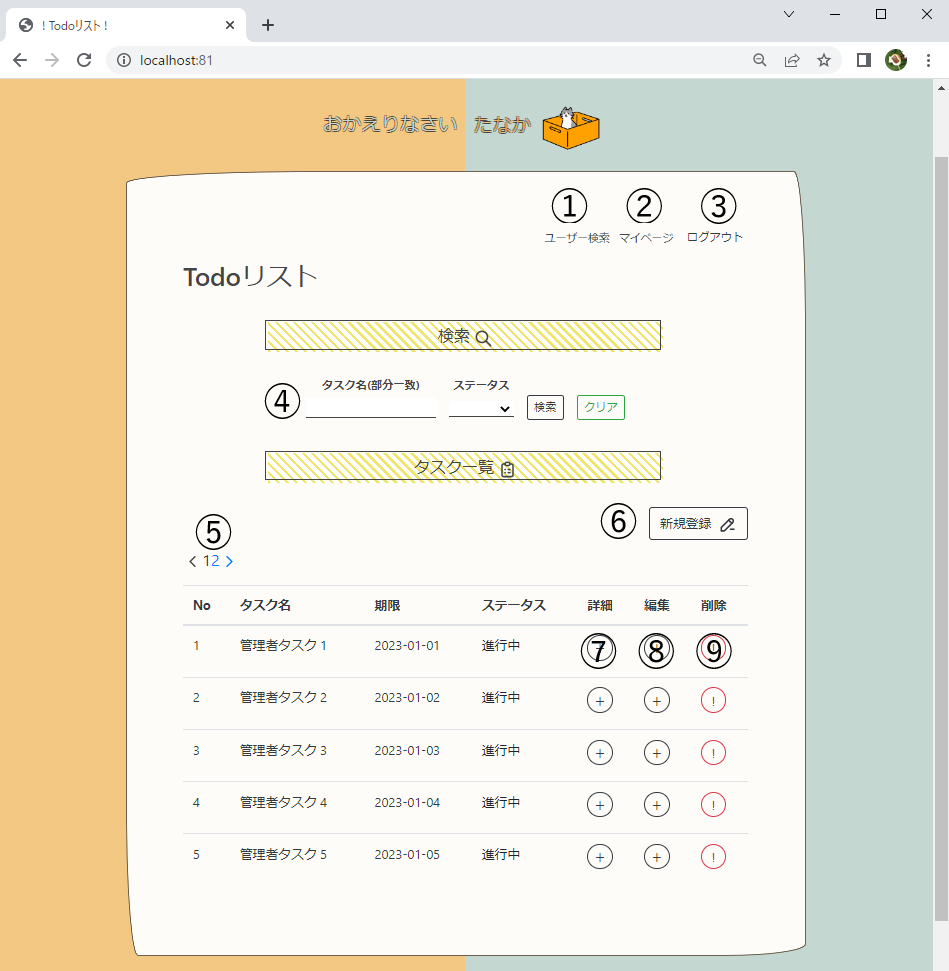This screenshot has width=949, height=971.
Task: Focus the タスク名(部分一致) input field
Action: [x=370, y=407]
